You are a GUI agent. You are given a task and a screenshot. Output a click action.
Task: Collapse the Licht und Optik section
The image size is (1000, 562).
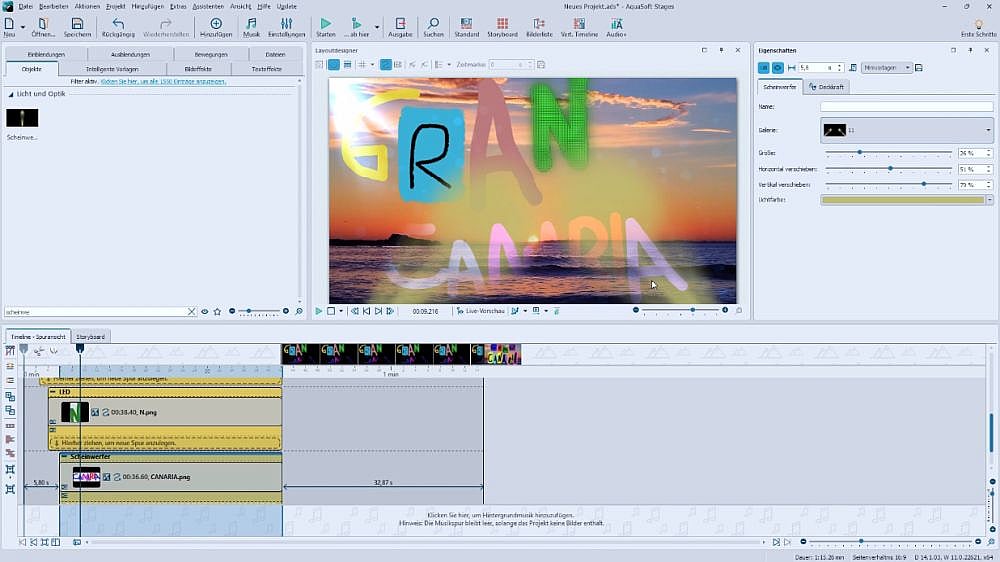pos(12,94)
